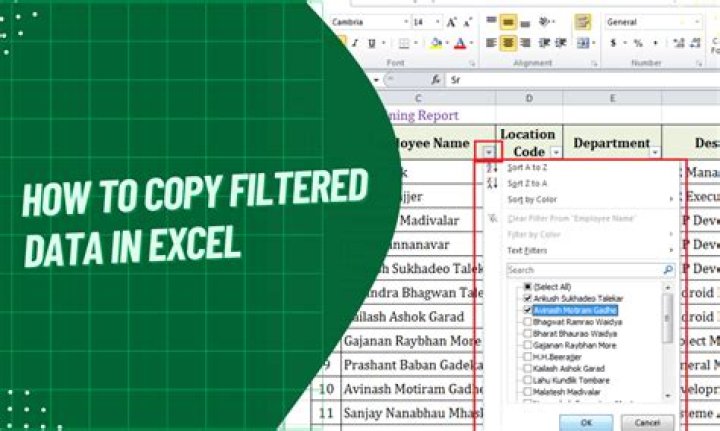720x431 pixels.
Task: Open the Number dialog launcher
Action: point(699,63)
